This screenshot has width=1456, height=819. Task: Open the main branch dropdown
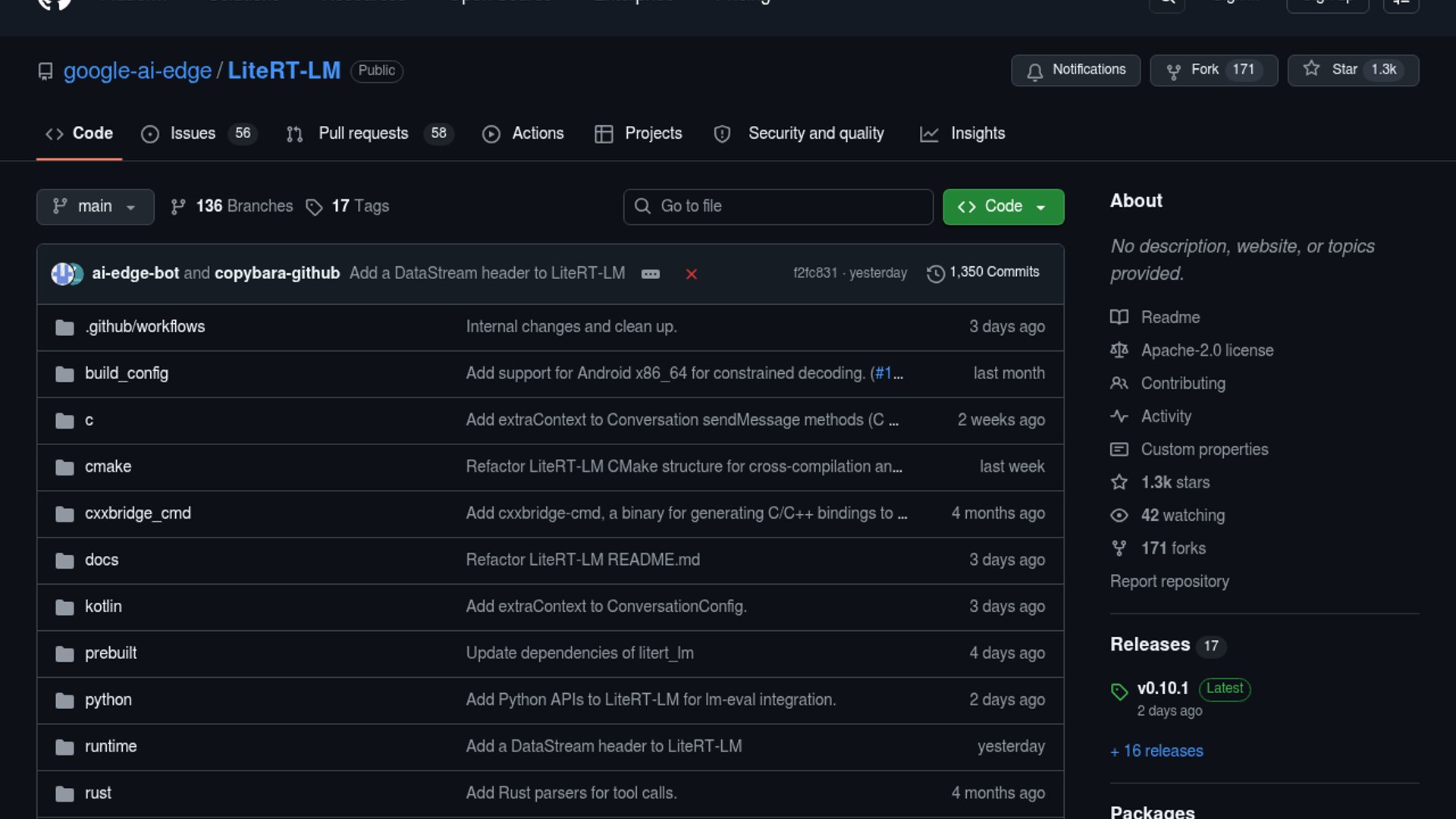click(x=95, y=206)
